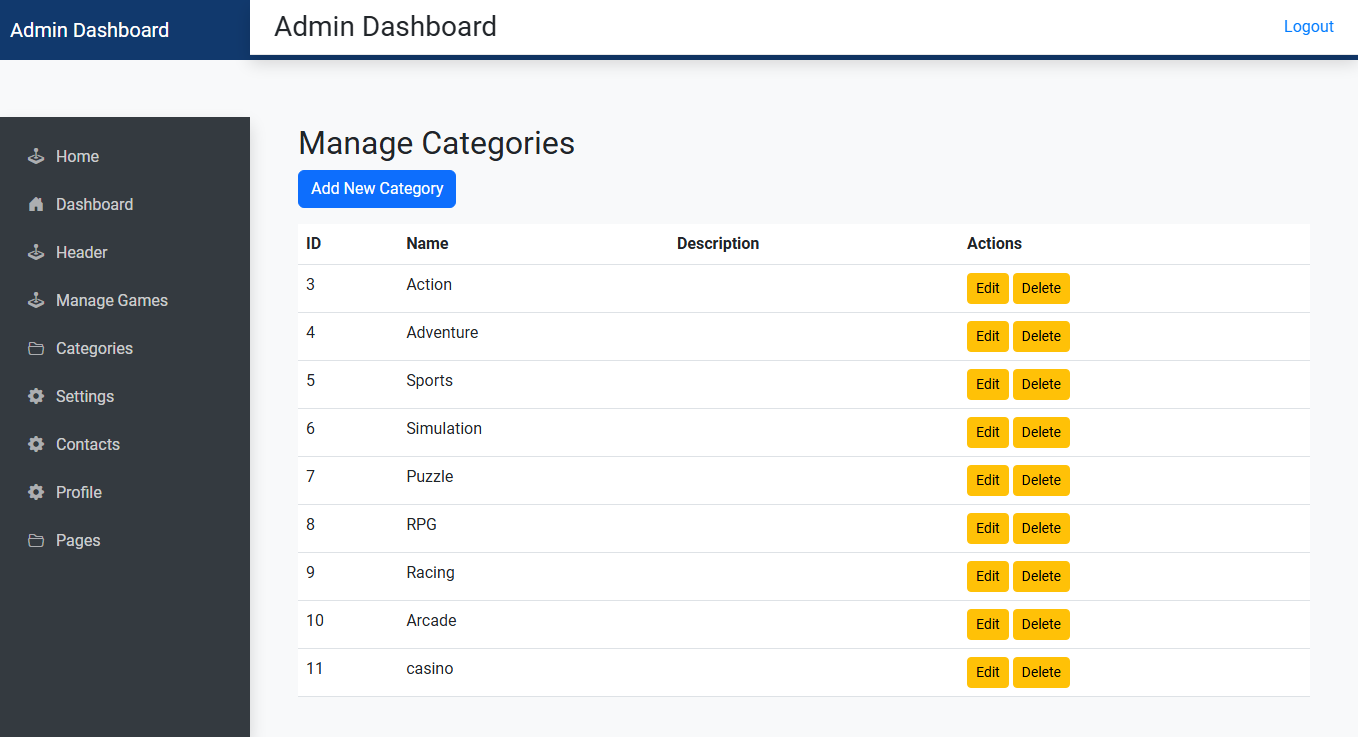1358x737 pixels.
Task: Click the gear icon beside Settings
Action: click(36, 396)
